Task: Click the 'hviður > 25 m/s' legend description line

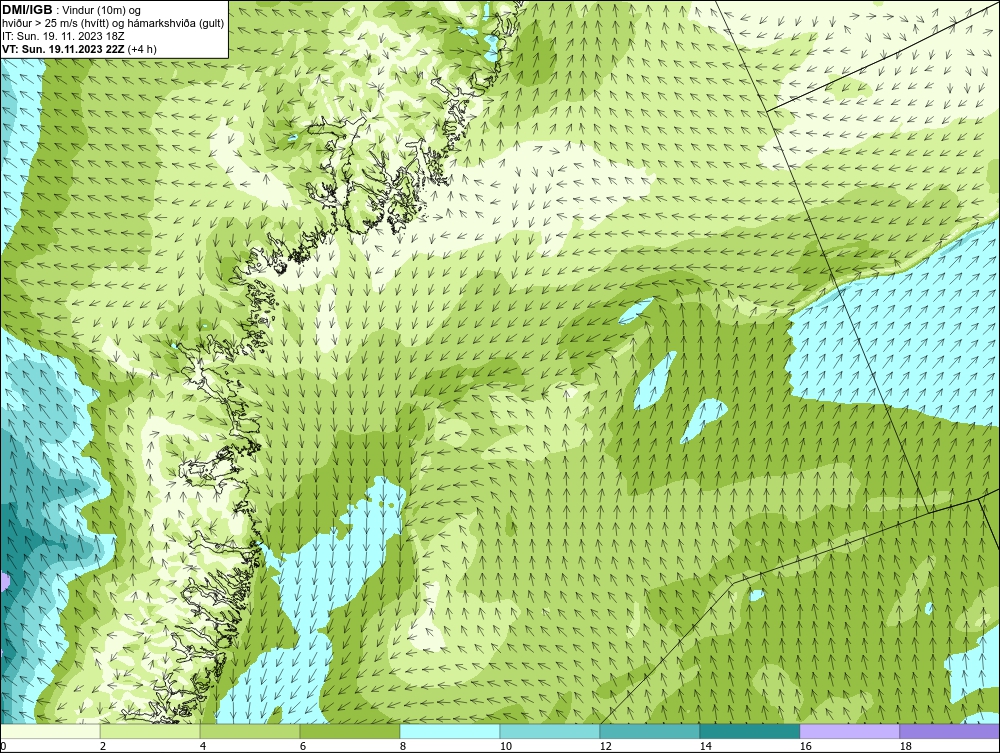Action: [113, 24]
